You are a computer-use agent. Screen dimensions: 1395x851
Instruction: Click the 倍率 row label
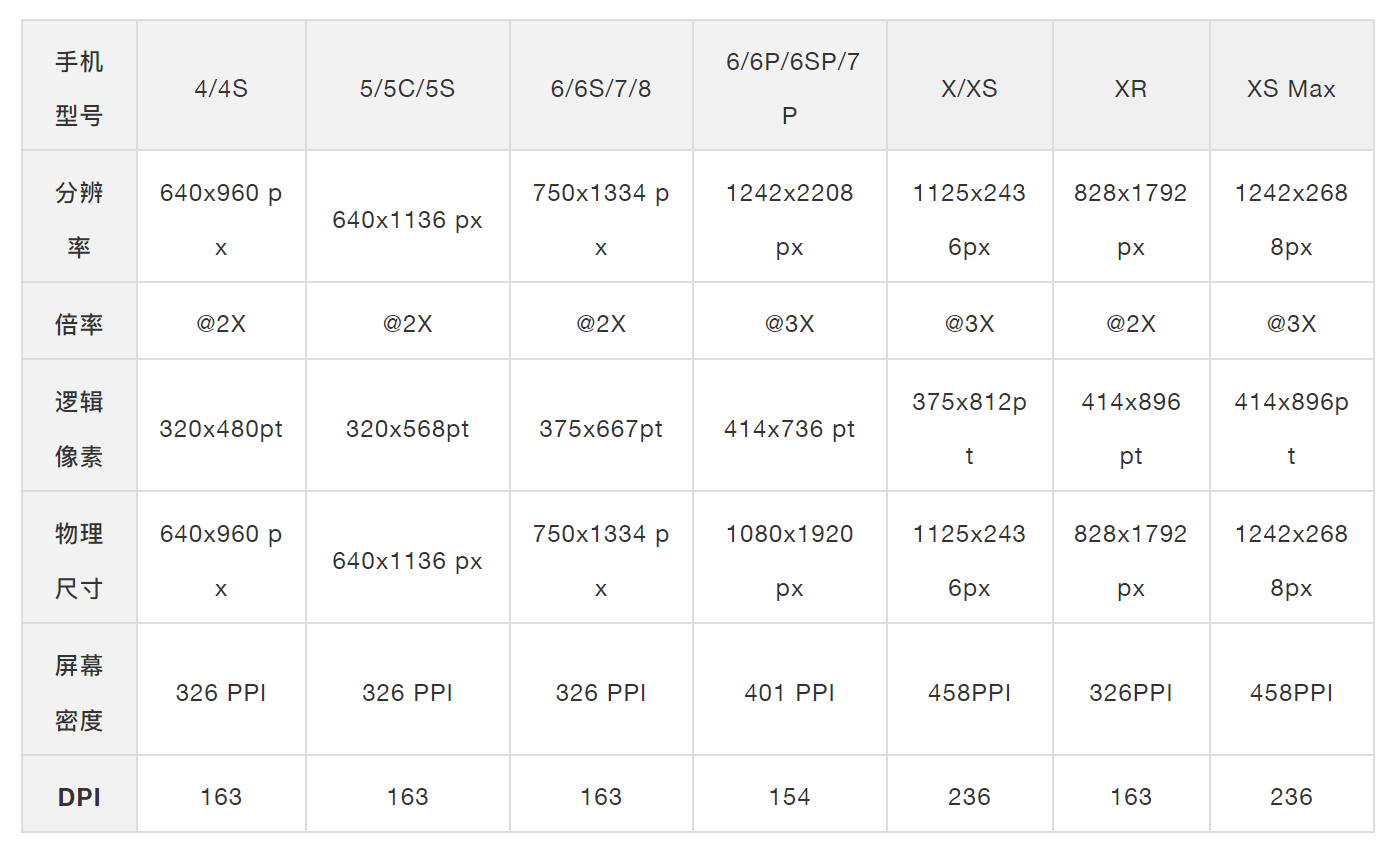tap(79, 324)
